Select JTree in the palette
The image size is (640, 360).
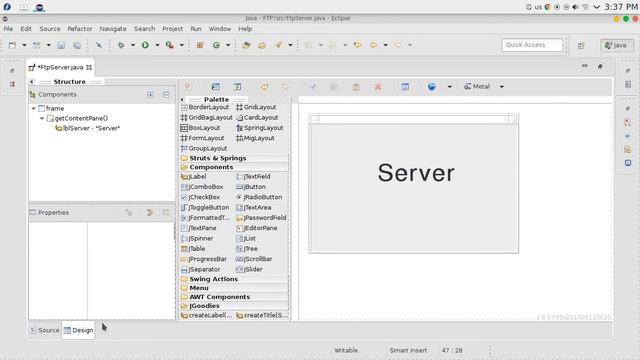[x=247, y=249]
